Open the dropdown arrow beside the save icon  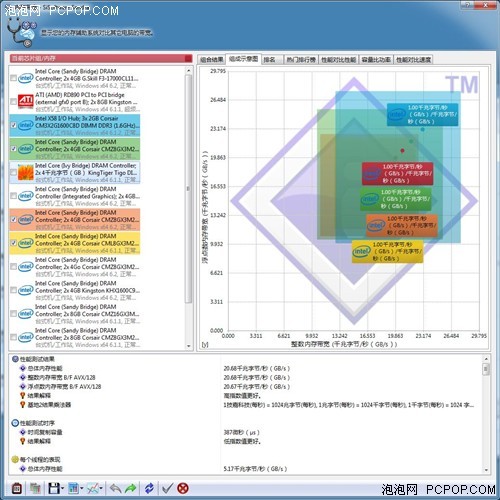pyautogui.click(x=62, y=489)
